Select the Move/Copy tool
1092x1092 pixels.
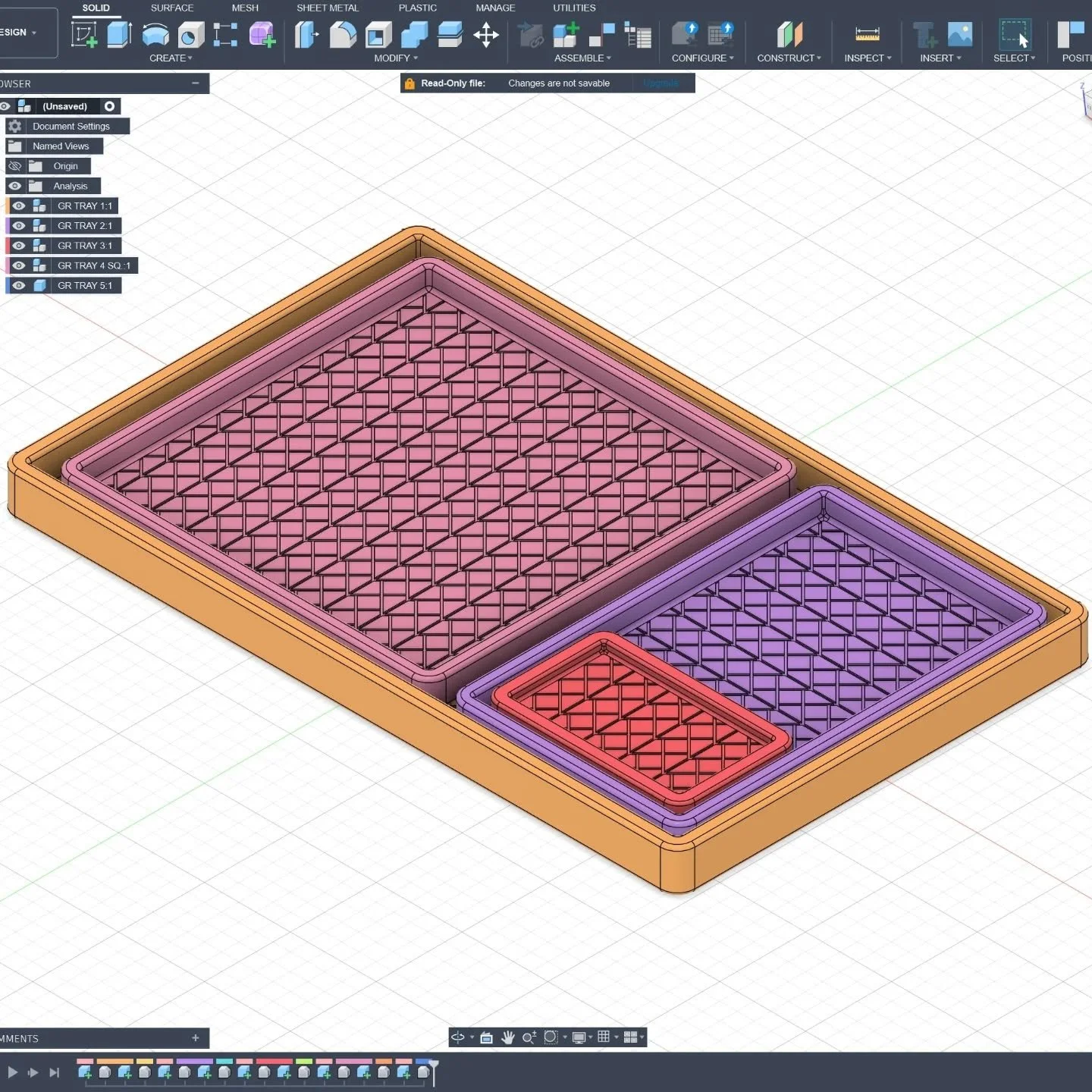(486, 34)
